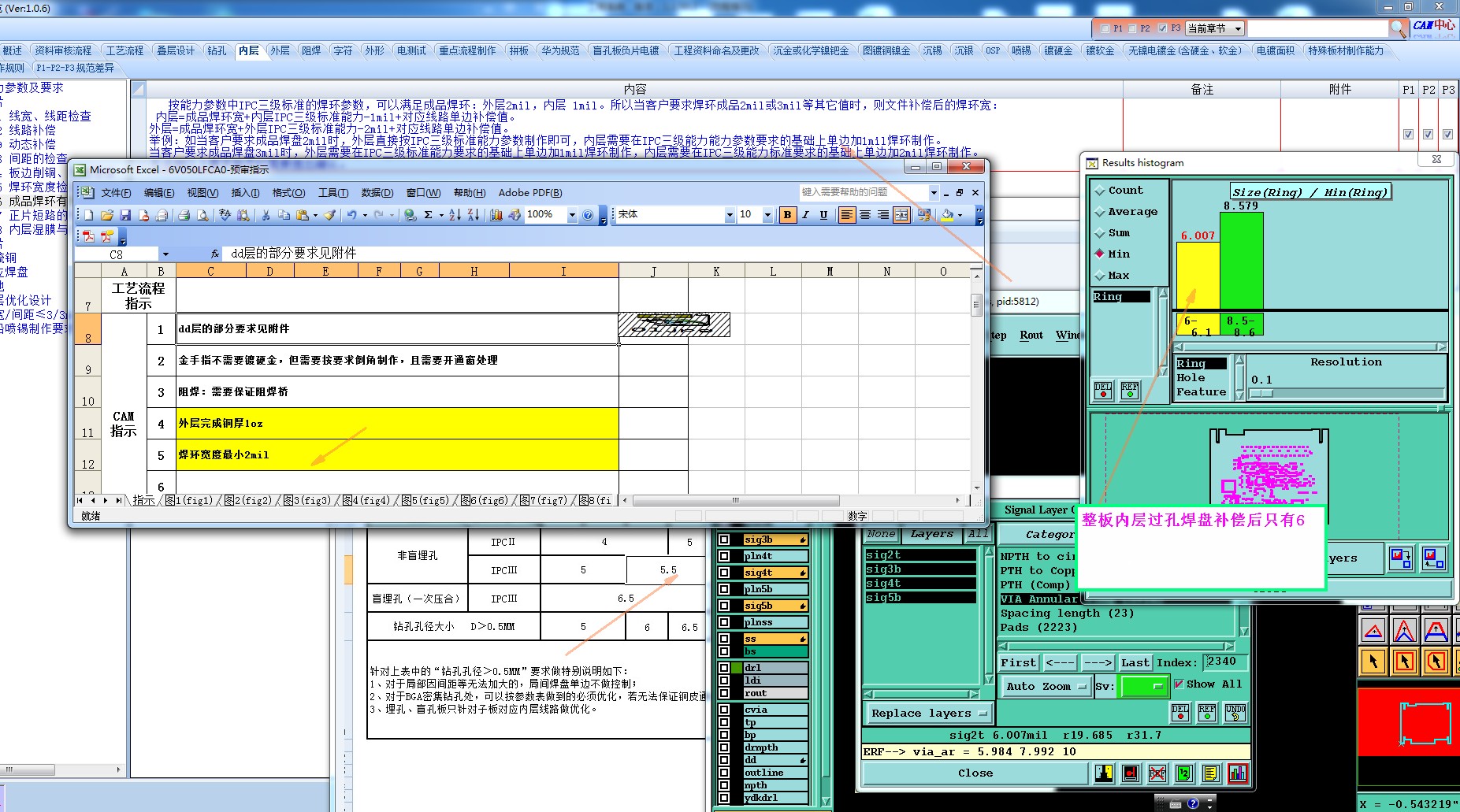Click the Cut scissors icon in Excel

click(266, 215)
